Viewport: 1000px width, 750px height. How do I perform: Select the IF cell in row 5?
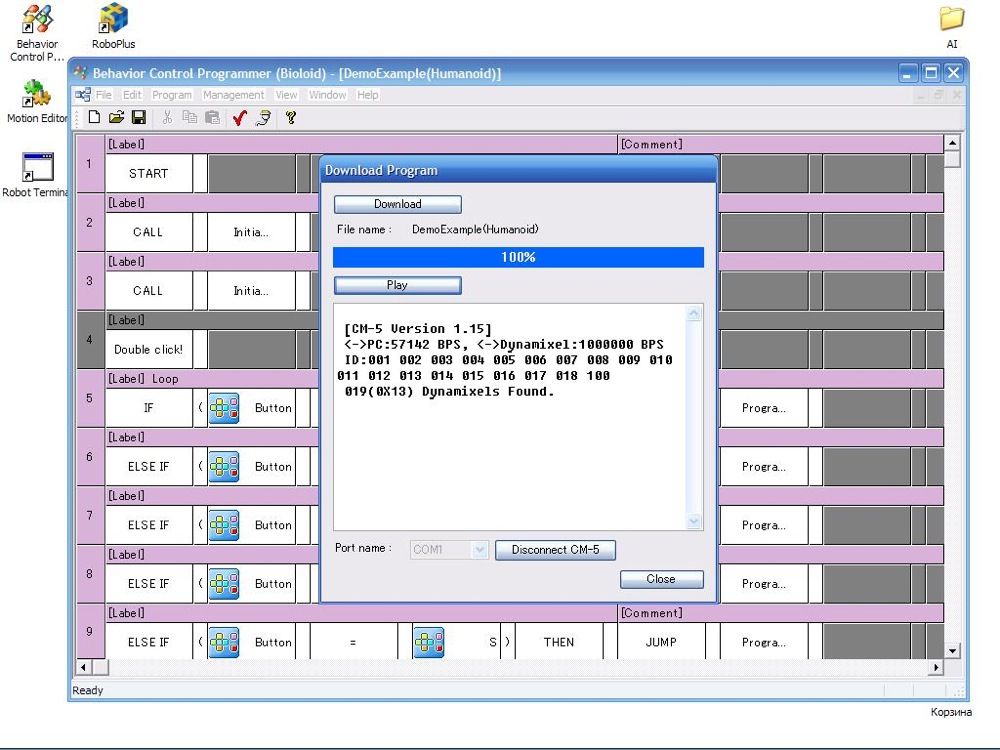[149, 408]
